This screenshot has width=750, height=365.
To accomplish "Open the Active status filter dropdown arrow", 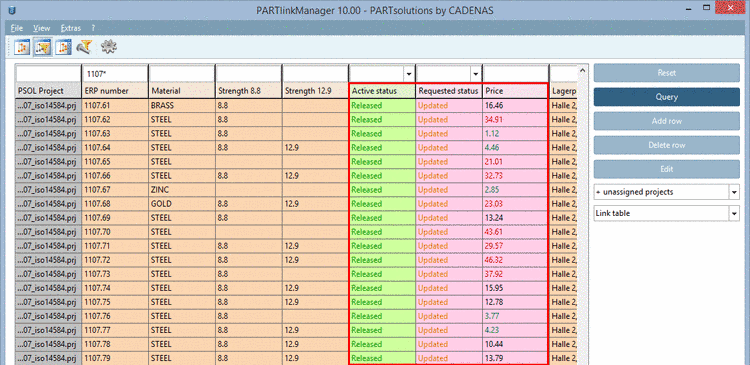I will (409, 74).
